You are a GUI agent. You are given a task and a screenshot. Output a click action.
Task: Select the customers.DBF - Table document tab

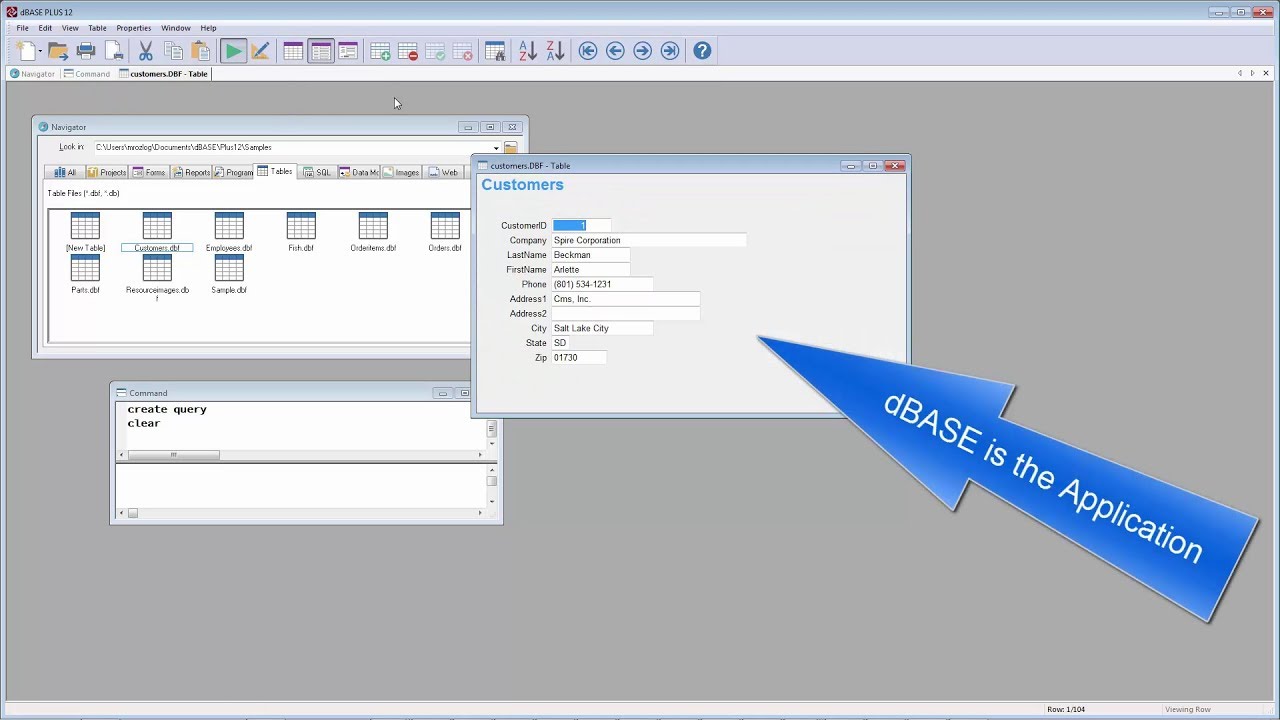pyautogui.click(x=163, y=74)
